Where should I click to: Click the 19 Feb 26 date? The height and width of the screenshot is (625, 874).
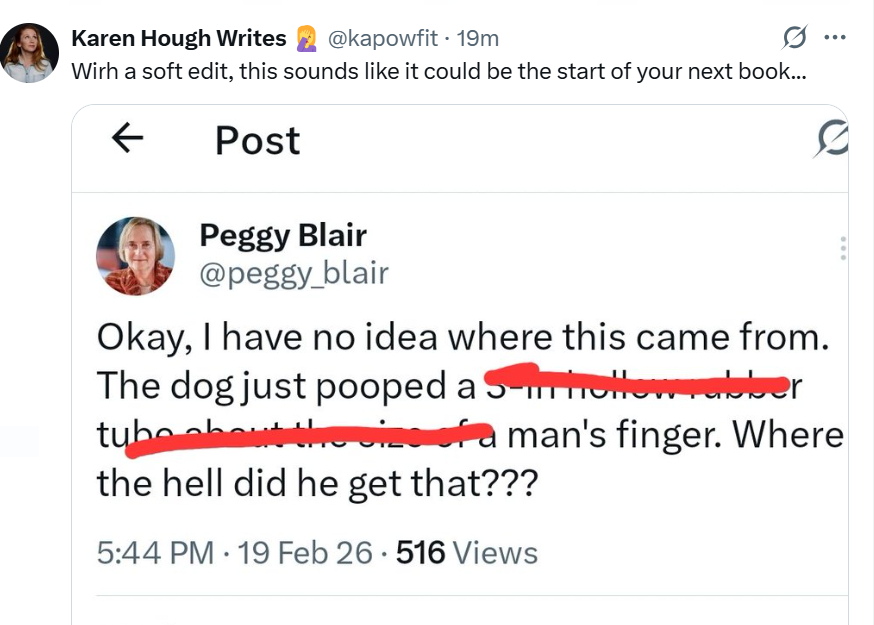pos(305,553)
